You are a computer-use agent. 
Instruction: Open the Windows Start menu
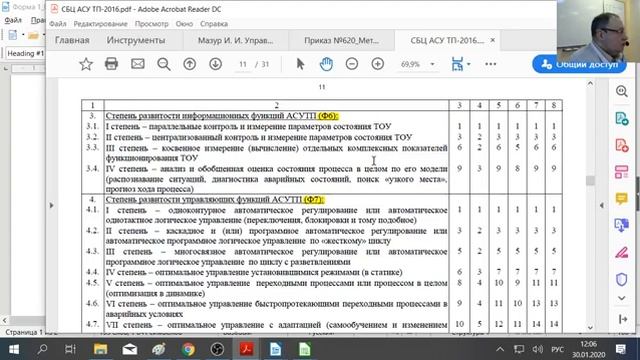pyautogui.click(x=14, y=349)
